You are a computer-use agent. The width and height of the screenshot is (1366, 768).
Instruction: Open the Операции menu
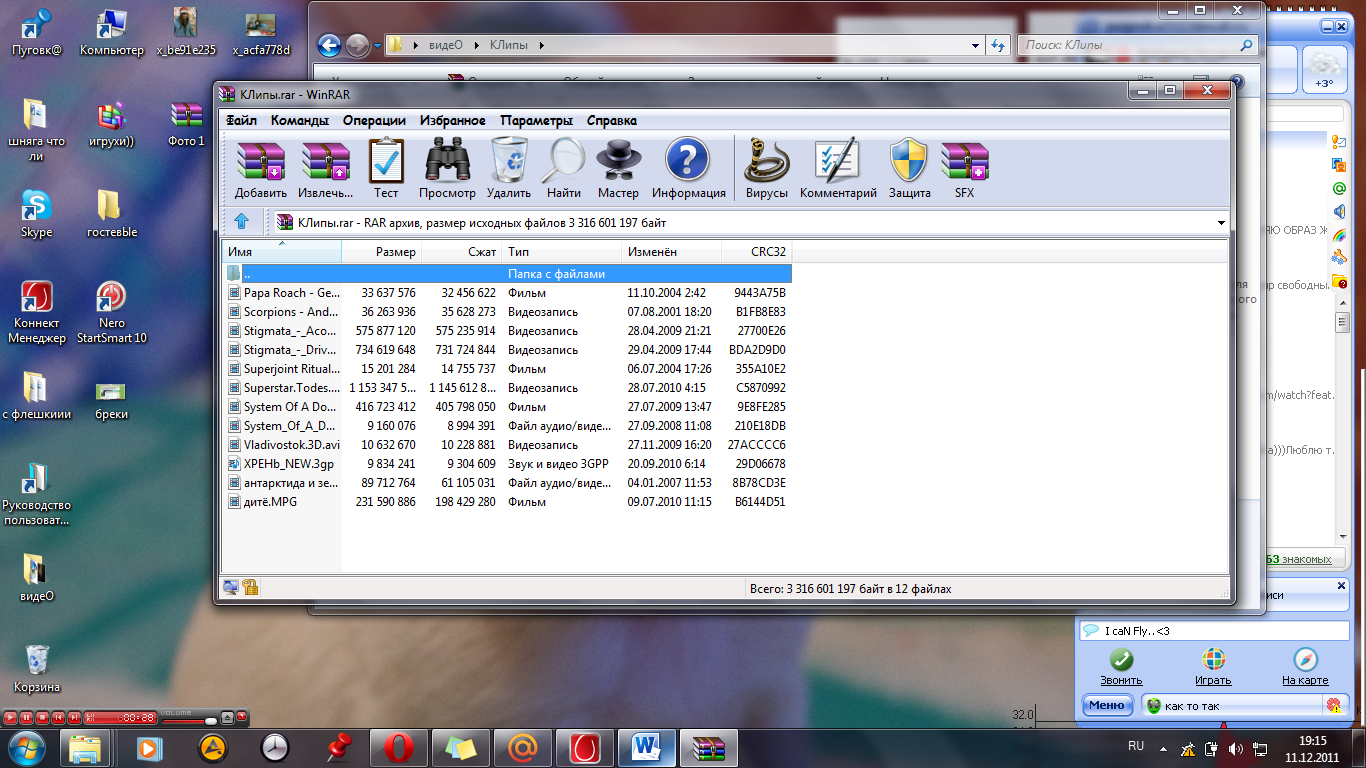374,120
